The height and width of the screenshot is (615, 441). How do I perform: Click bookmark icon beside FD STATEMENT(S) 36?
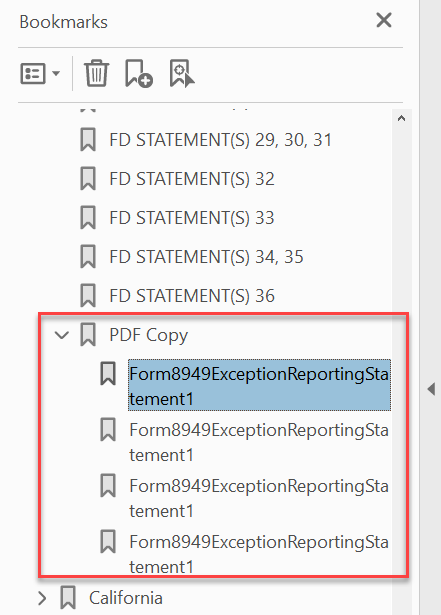(x=88, y=295)
